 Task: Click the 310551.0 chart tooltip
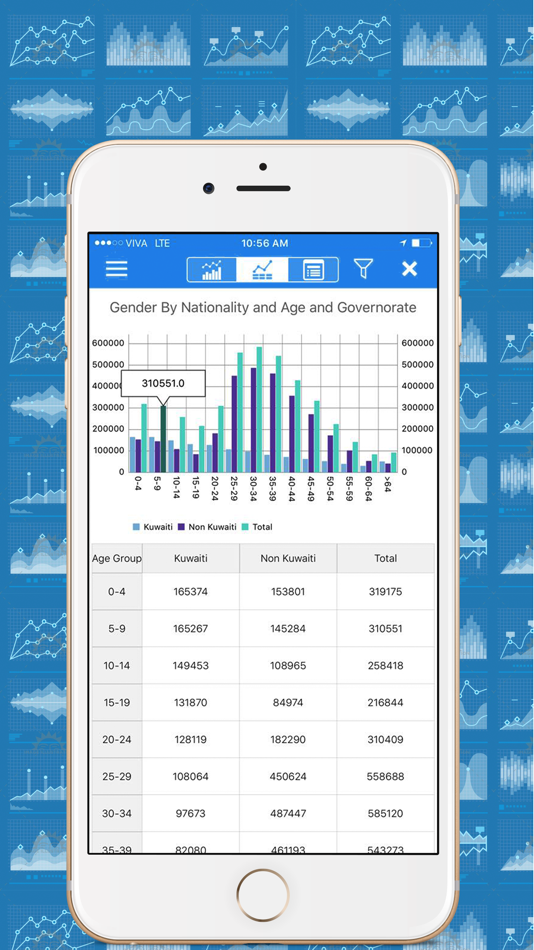(163, 384)
